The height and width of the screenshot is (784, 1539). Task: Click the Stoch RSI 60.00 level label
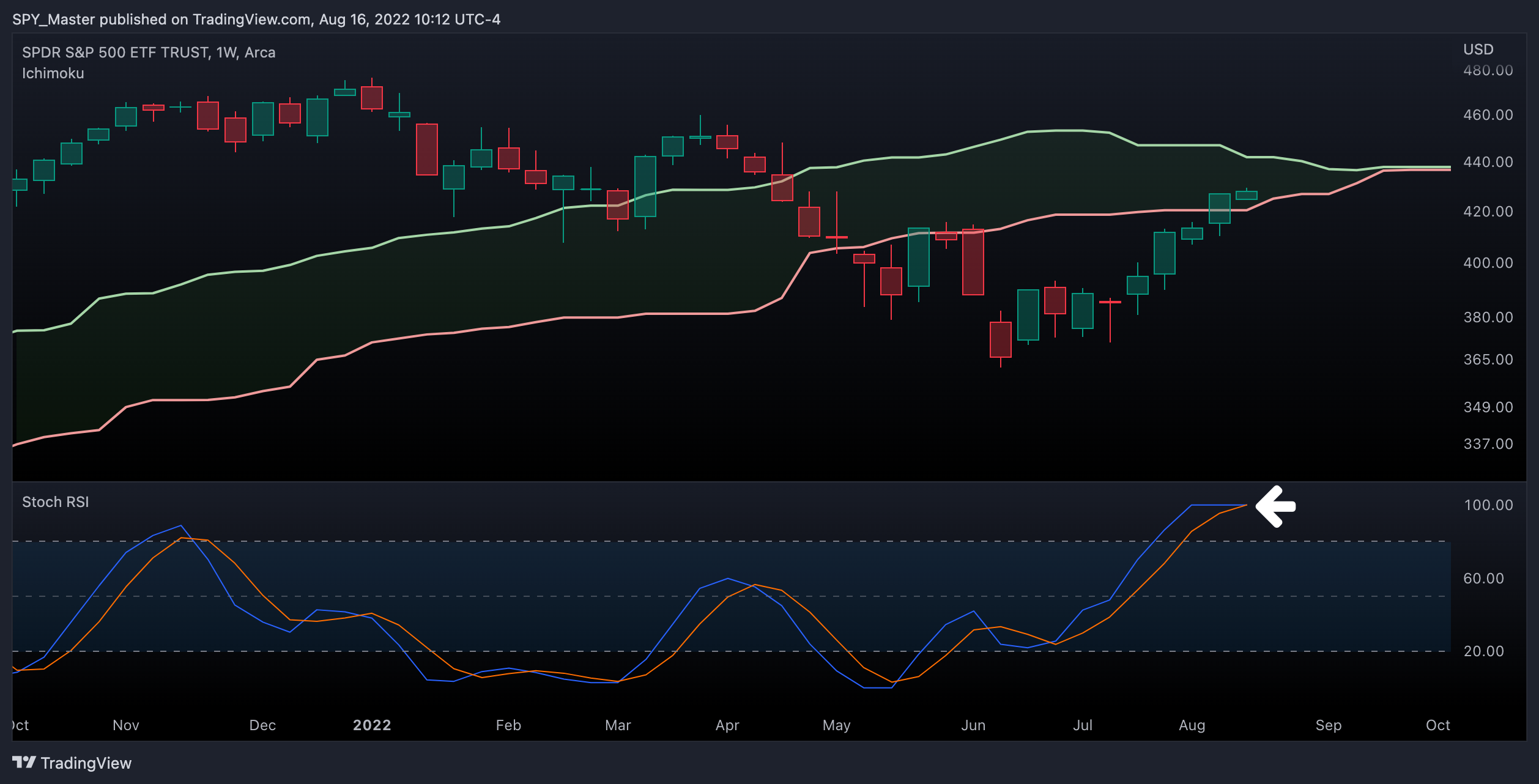pos(1483,579)
